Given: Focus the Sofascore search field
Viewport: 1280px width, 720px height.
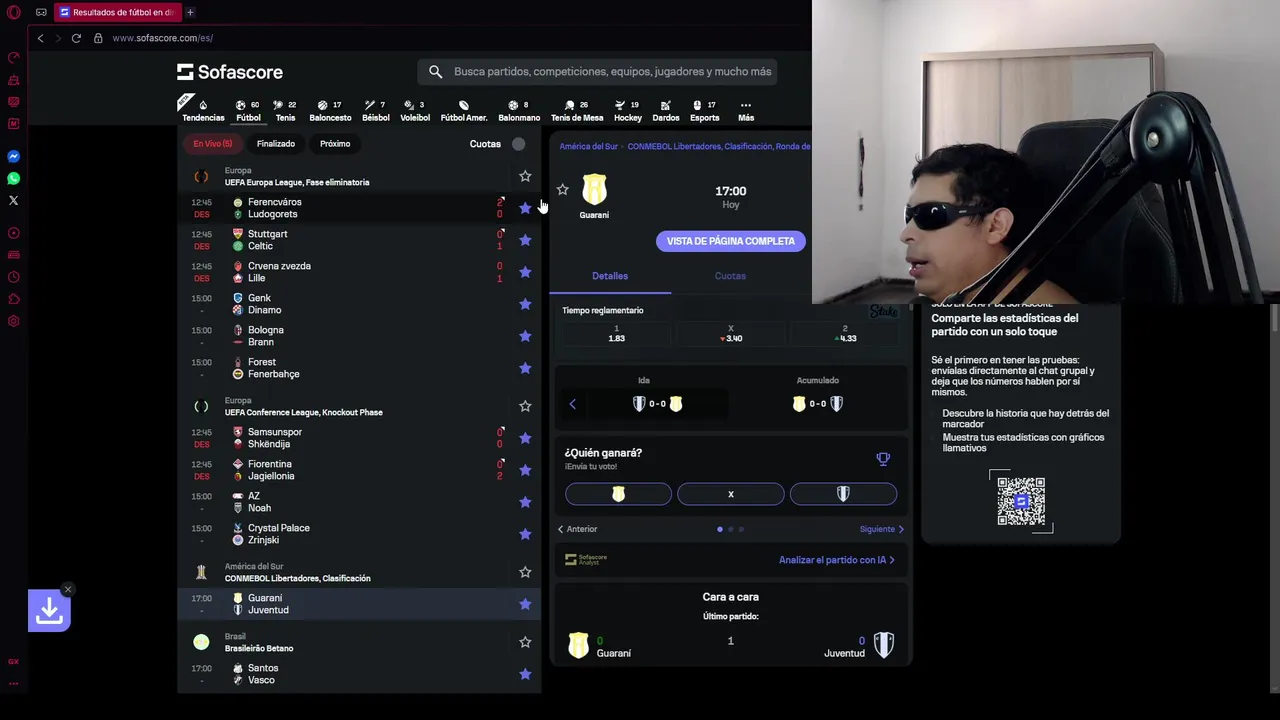Looking at the screenshot, I should pyautogui.click(x=597, y=72).
